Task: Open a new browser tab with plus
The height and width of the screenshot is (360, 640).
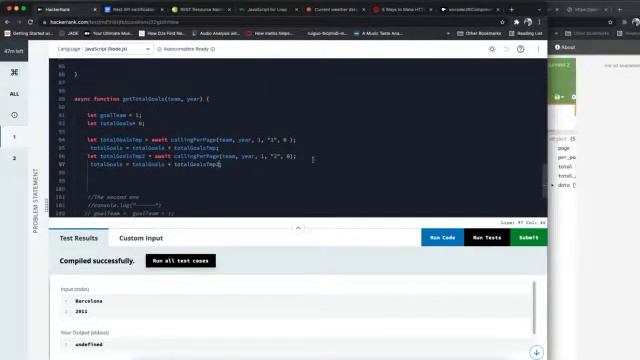Action: (x=512, y=9)
